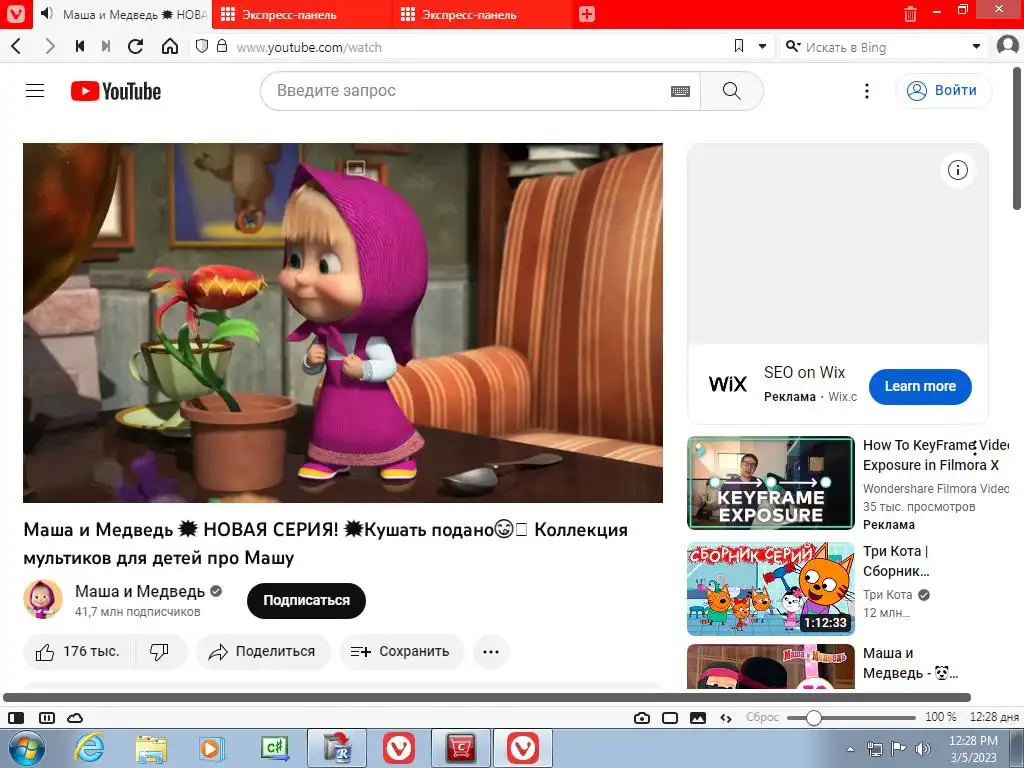Open page actions code icon

click(x=726, y=718)
